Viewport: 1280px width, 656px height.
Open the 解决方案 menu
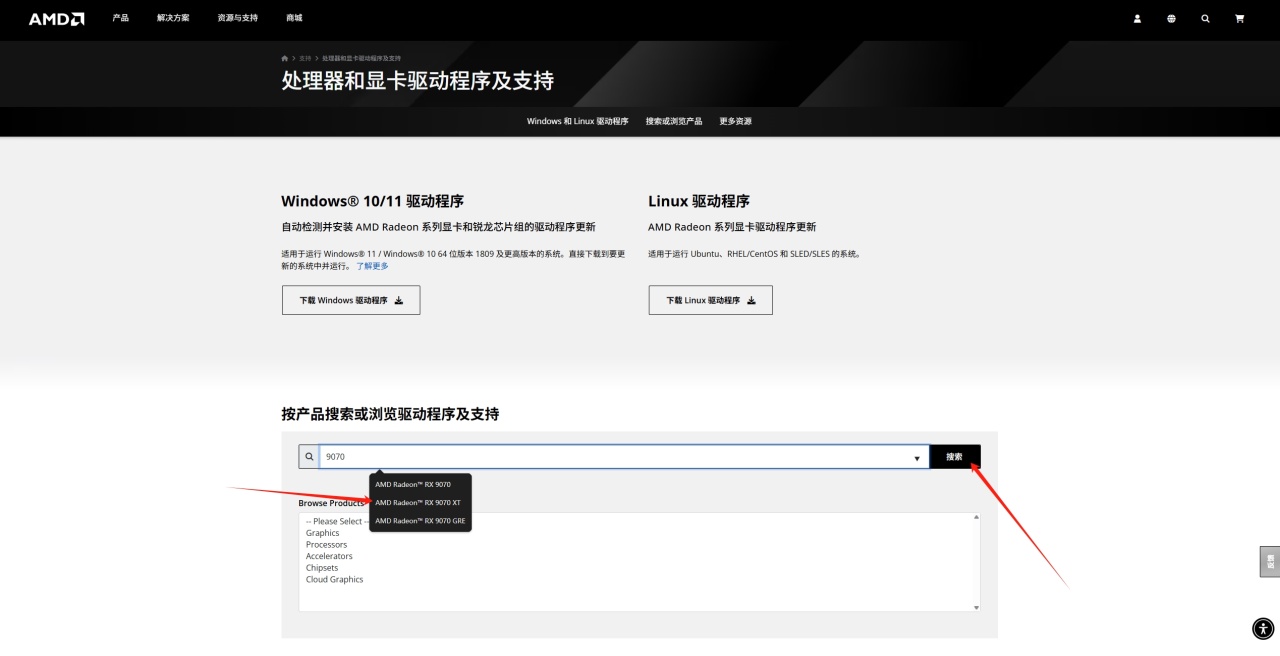173,18
